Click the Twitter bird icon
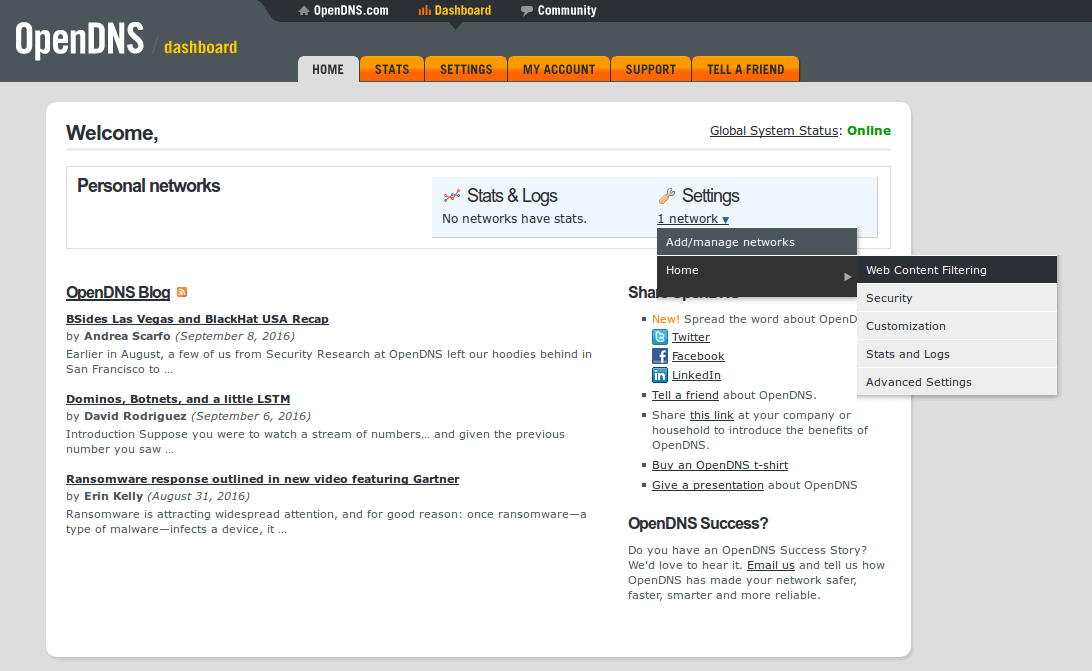Screen dimensions: 1092x671 [x=660, y=337]
